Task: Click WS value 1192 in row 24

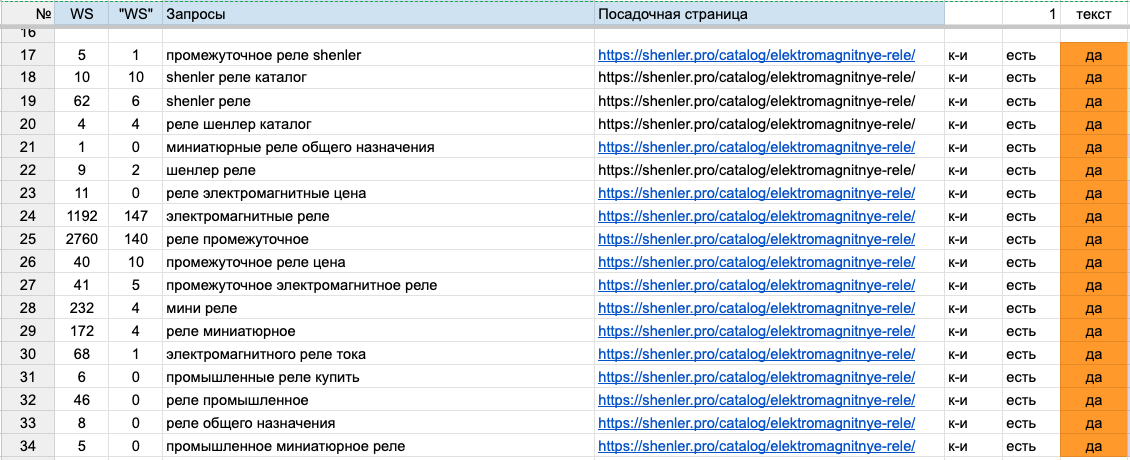Action: click(x=81, y=216)
